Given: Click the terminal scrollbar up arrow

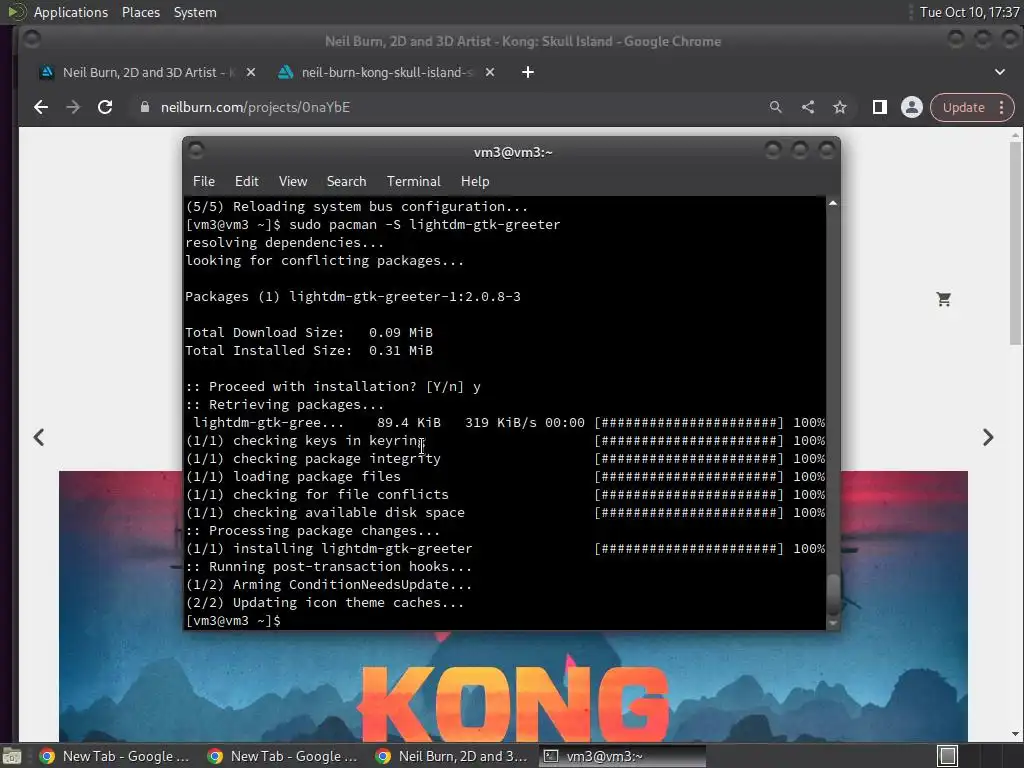Looking at the screenshot, I should (x=833, y=203).
